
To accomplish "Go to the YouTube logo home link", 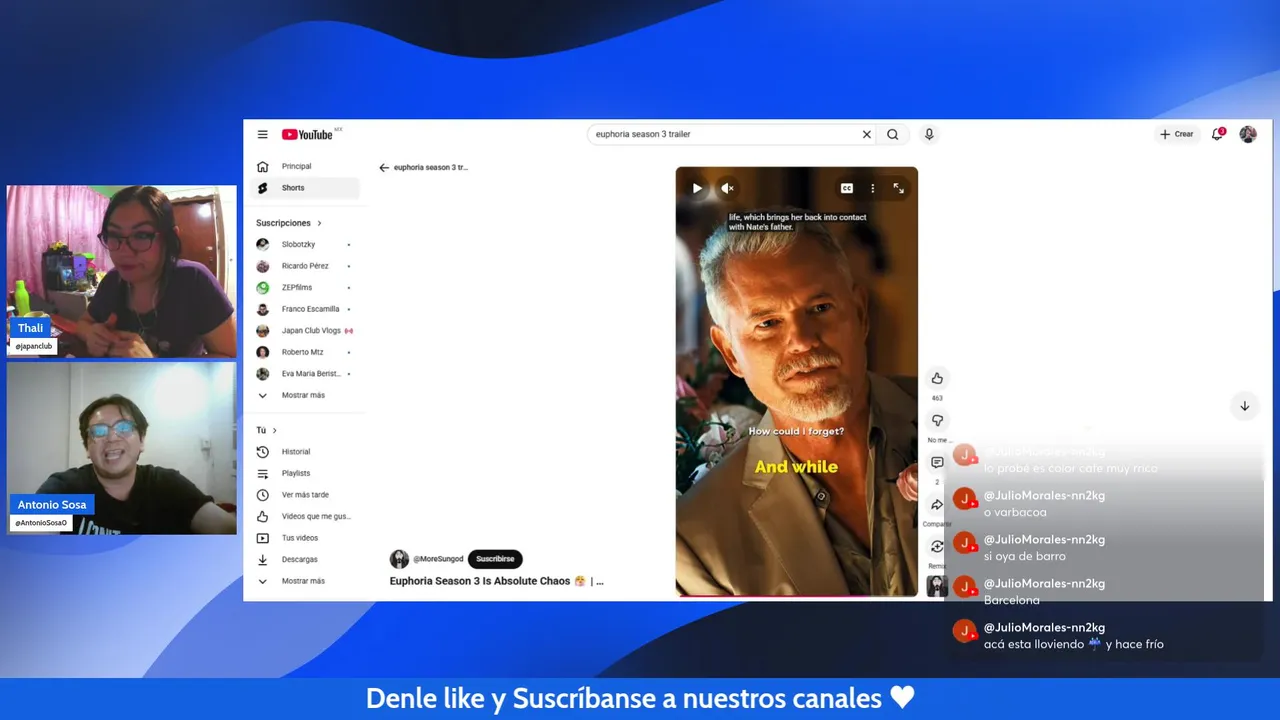I will (307, 134).
